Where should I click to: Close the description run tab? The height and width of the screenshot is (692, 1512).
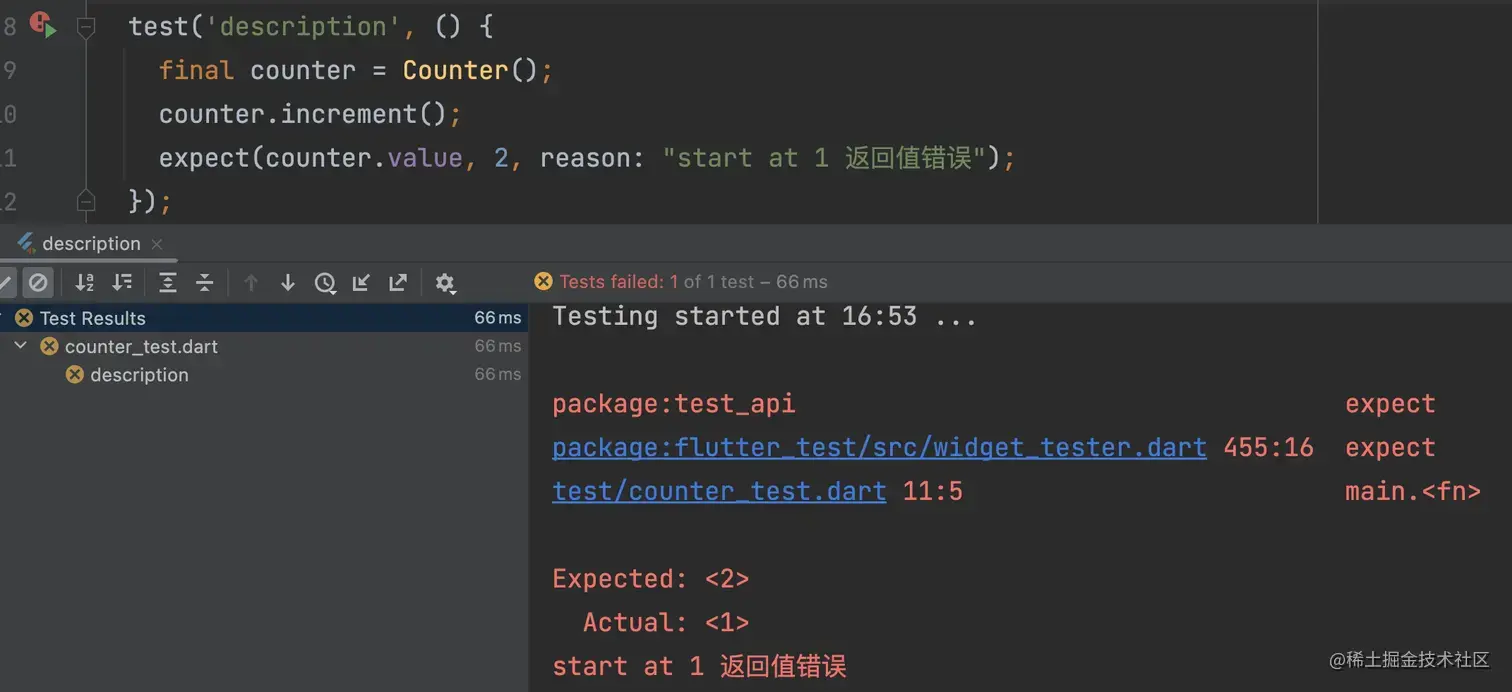[157, 244]
